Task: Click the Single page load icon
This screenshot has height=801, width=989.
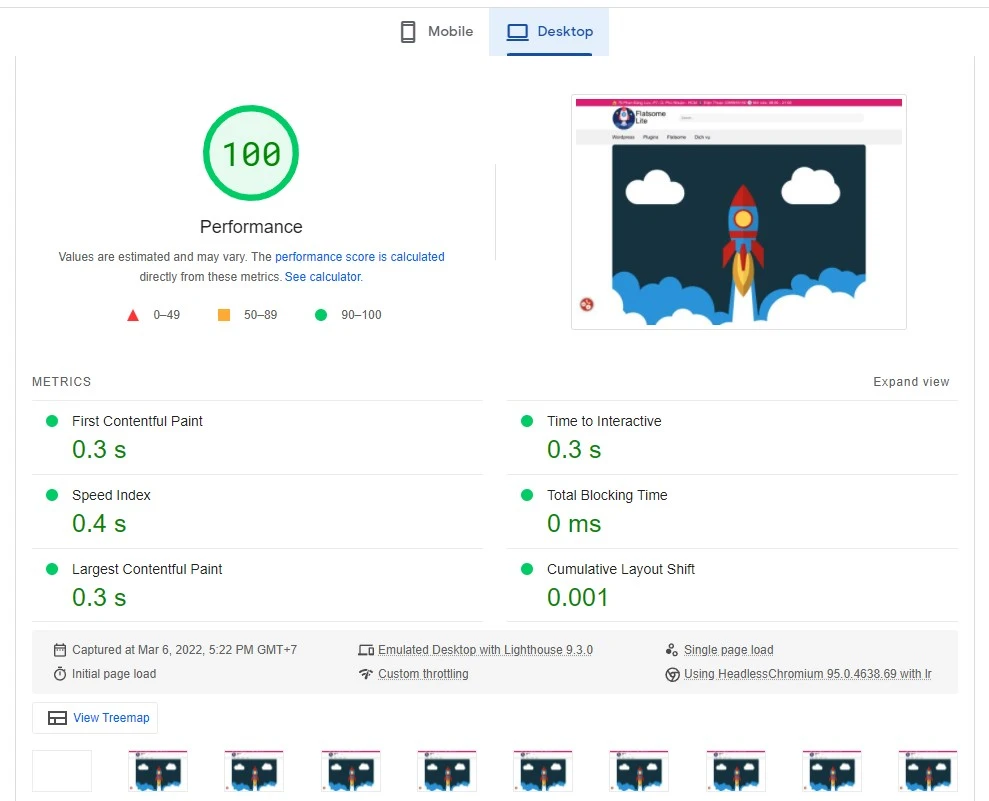Action: 672,650
